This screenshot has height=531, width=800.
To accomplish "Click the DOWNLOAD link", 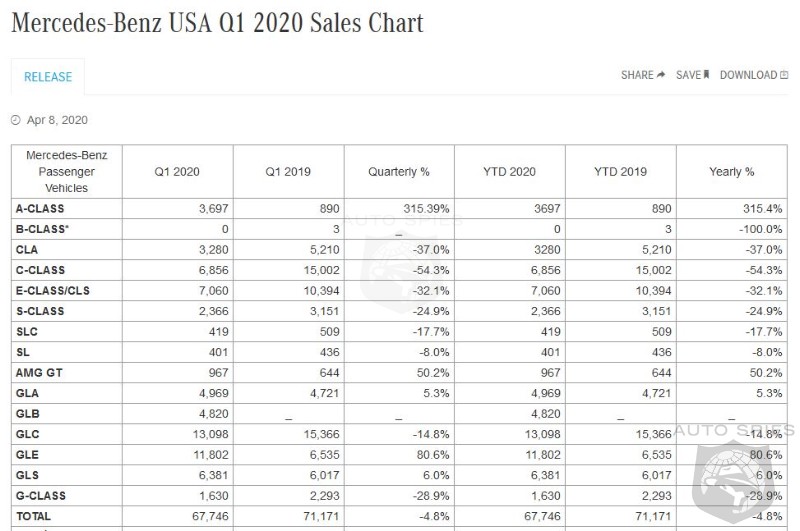I will [748, 75].
